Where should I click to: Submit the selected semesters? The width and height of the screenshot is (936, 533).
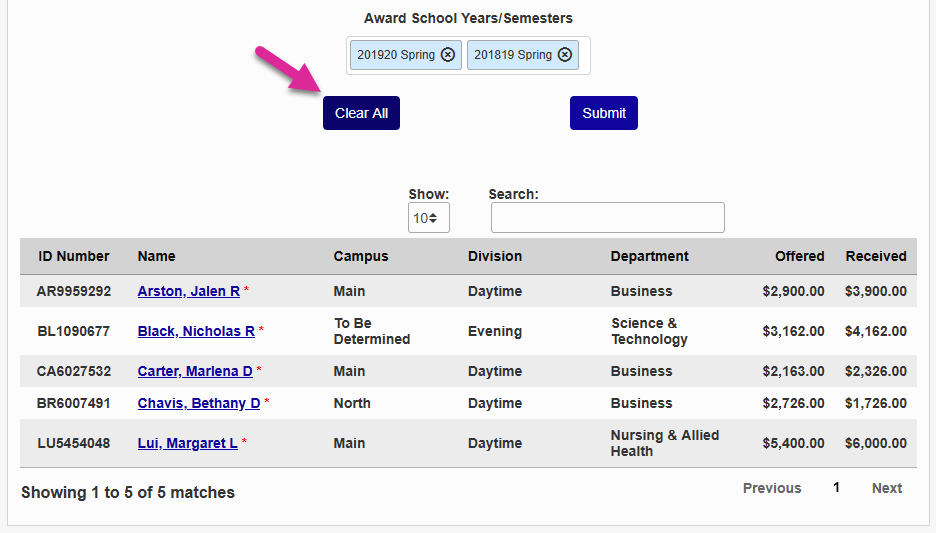point(604,113)
